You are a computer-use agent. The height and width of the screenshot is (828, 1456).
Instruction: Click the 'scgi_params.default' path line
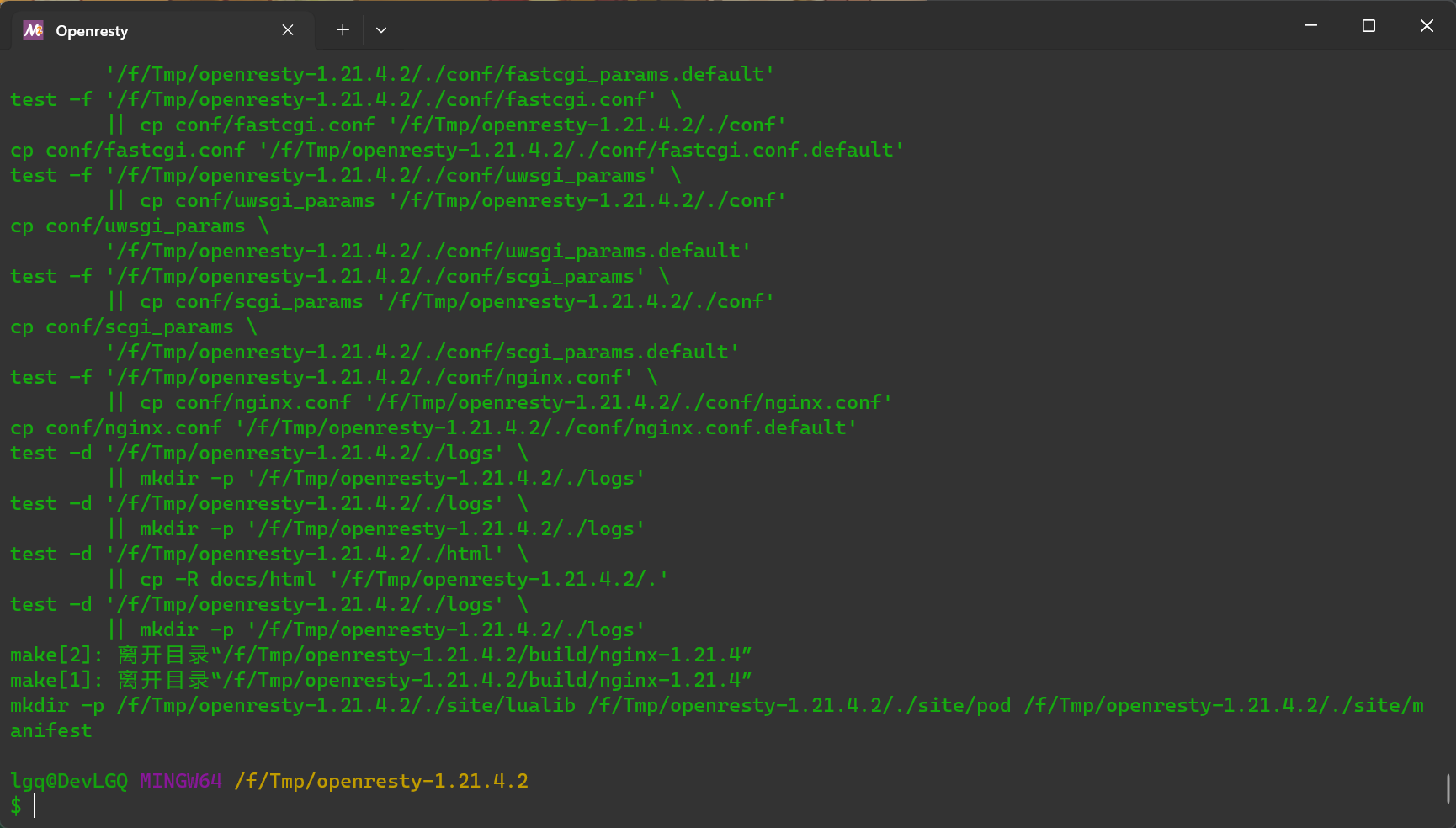pos(422,352)
